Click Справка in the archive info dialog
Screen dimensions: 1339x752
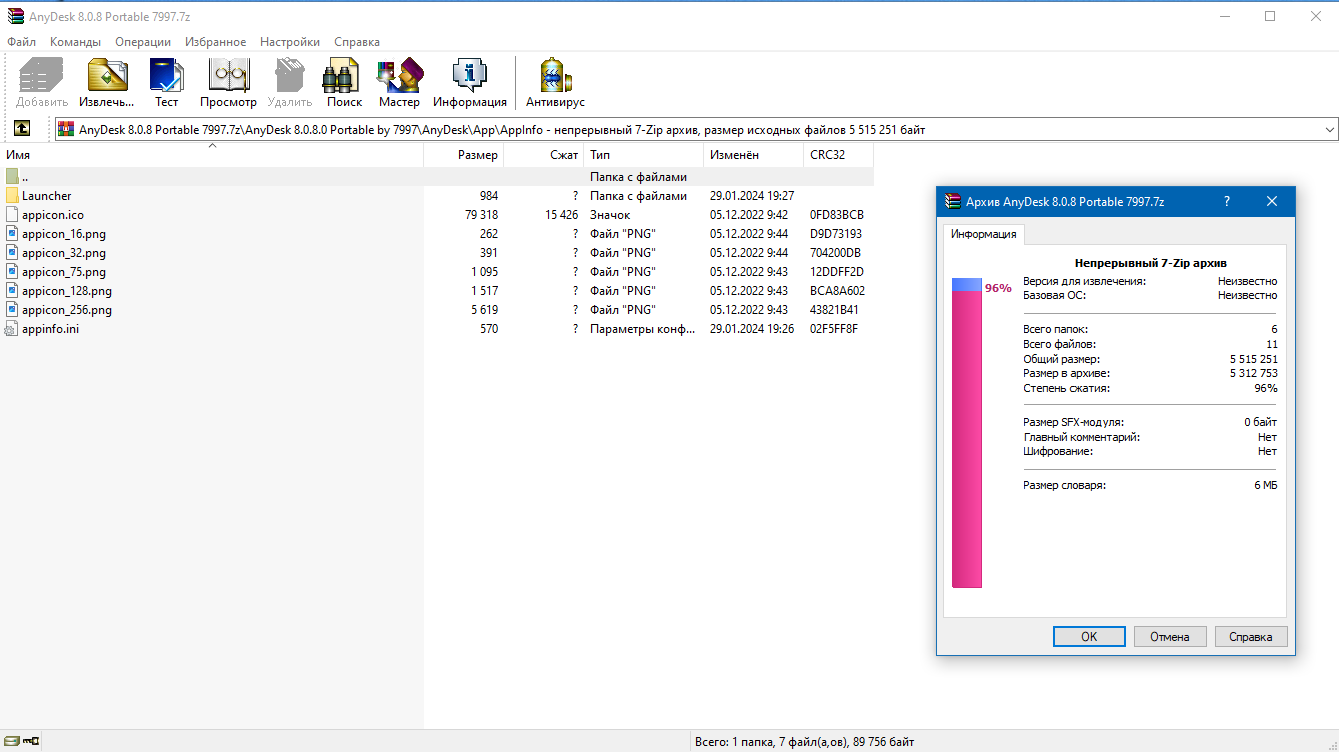[x=1250, y=636]
